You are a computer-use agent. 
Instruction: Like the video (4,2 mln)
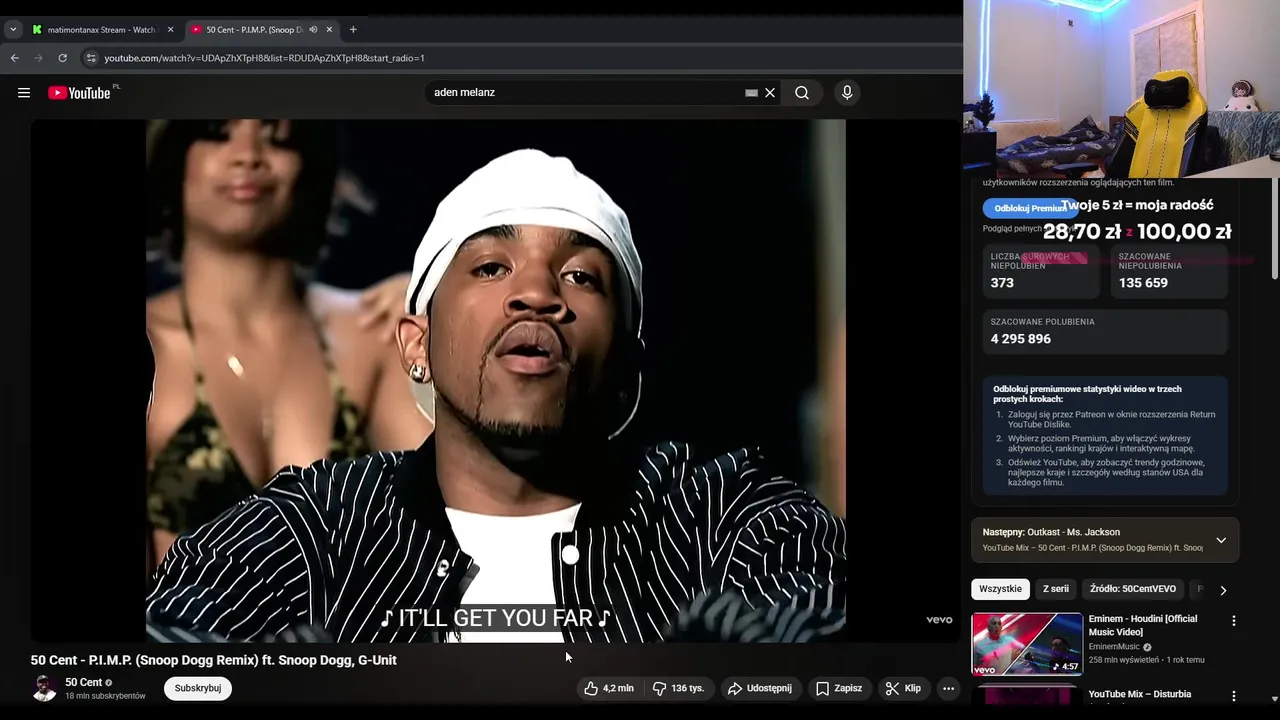609,688
